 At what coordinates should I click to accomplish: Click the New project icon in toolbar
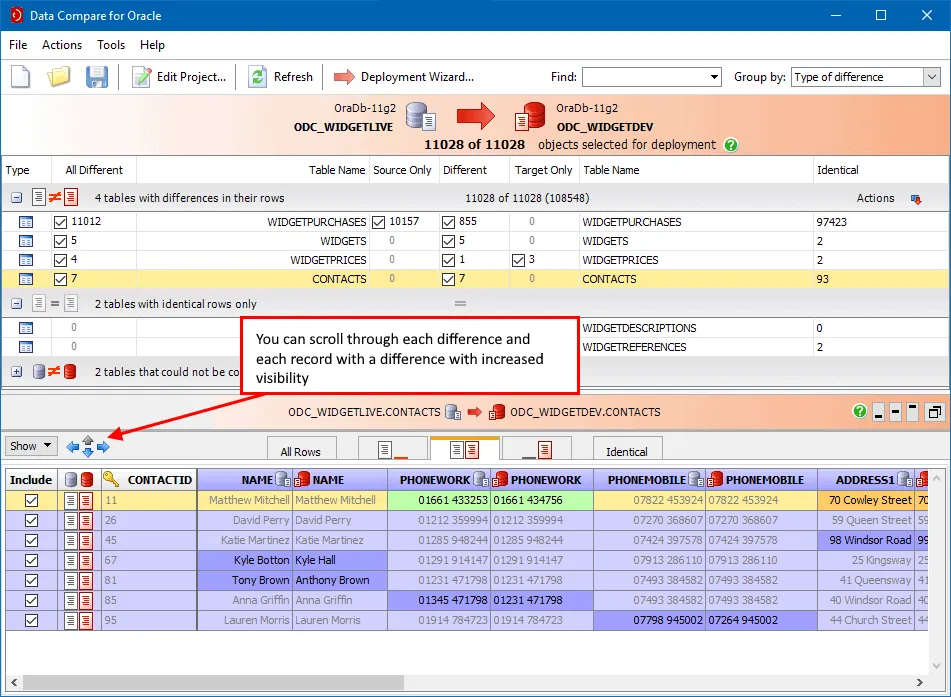(x=21, y=77)
